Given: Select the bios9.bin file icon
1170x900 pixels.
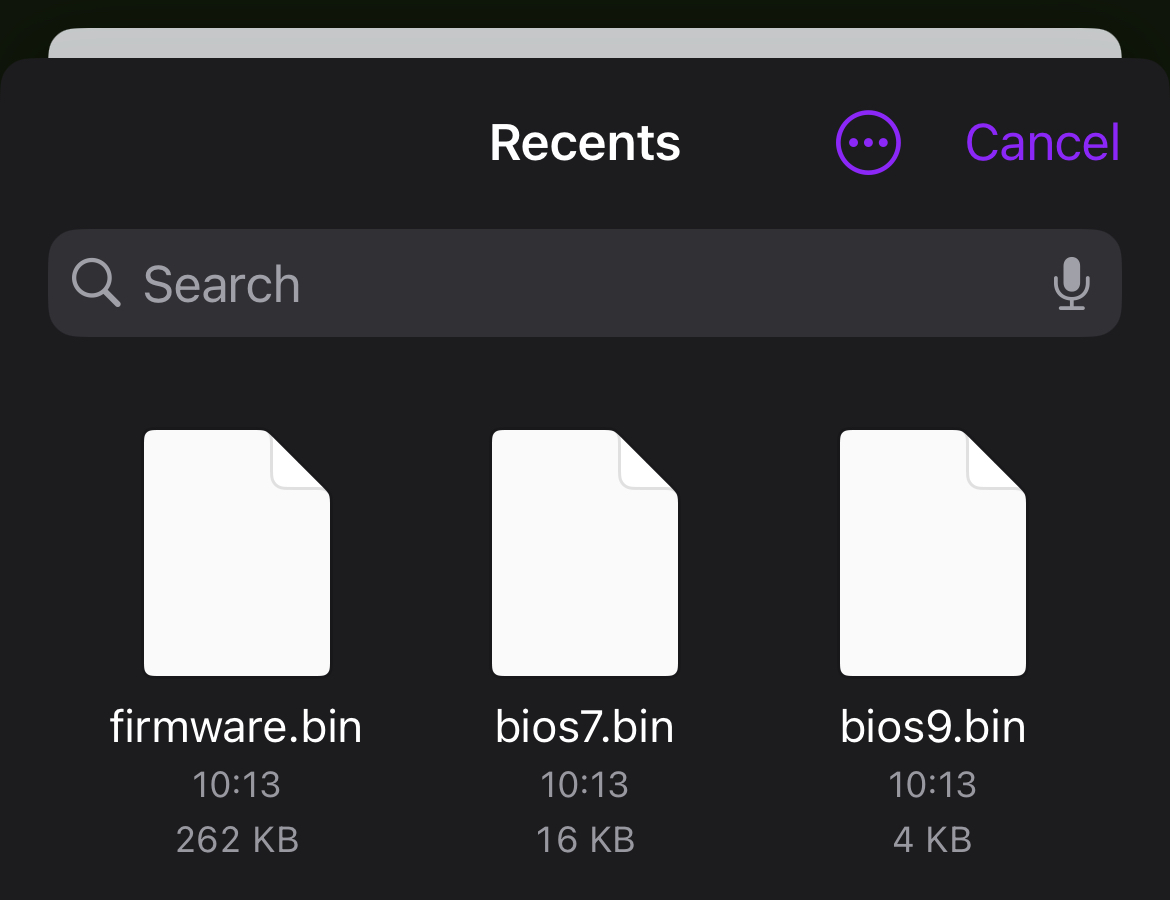Looking at the screenshot, I should (x=932, y=553).
